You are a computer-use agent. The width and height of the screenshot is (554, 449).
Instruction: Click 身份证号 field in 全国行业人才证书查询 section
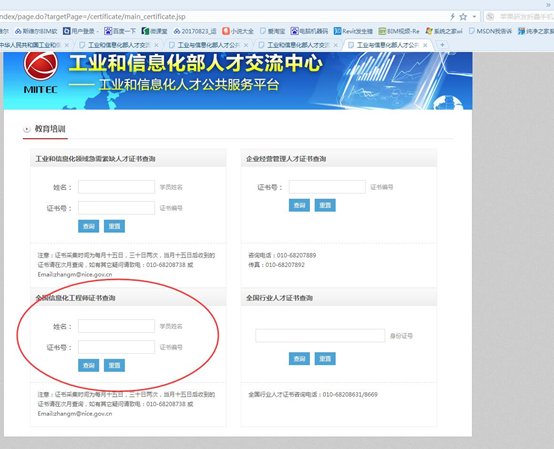tap(320, 336)
